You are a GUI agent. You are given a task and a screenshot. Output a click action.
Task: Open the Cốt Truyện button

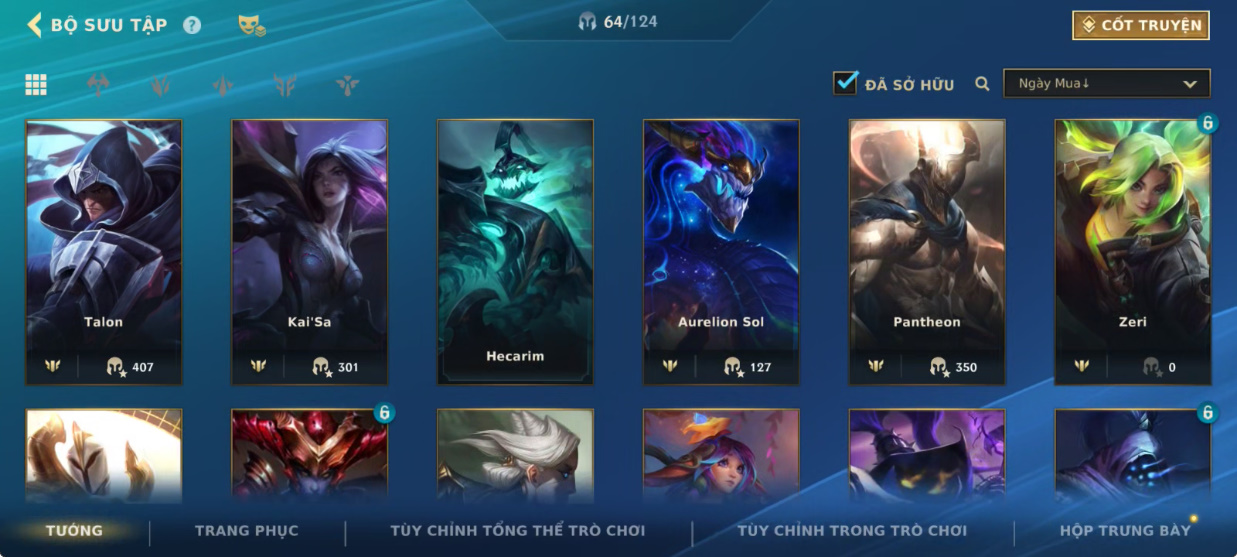(x=1141, y=25)
